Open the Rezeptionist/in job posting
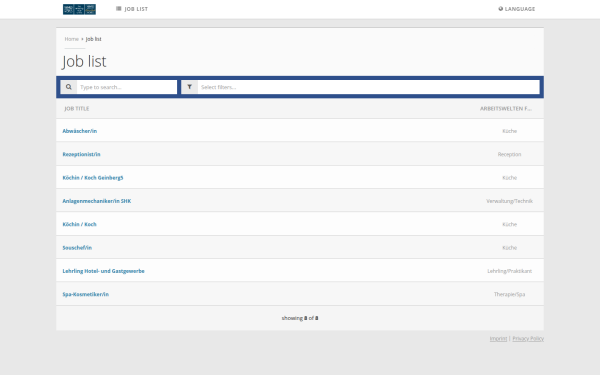600x375 pixels. tap(82, 154)
